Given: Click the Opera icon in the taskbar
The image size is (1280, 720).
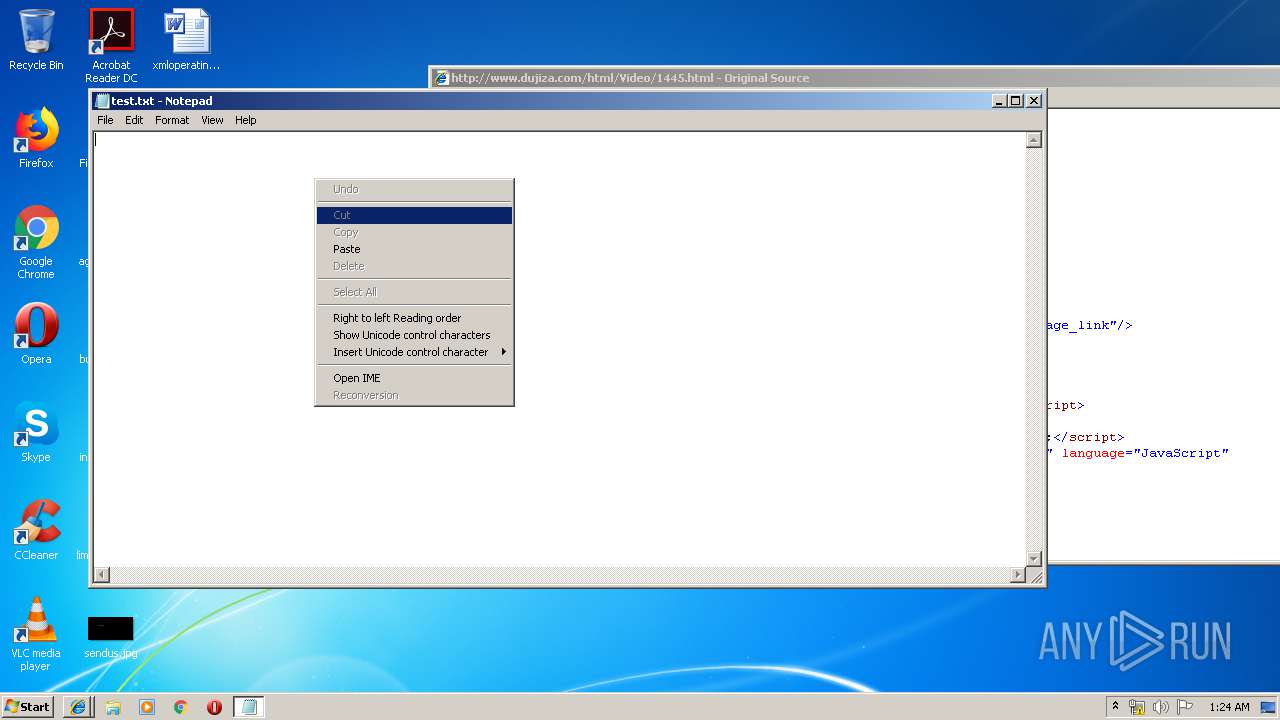Looking at the screenshot, I should pos(214,707).
